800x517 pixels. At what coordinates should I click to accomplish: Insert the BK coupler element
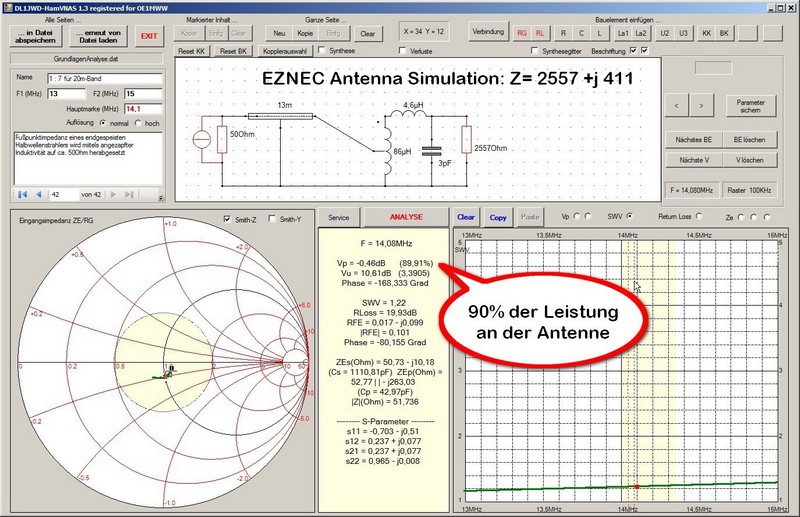pos(724,33)
